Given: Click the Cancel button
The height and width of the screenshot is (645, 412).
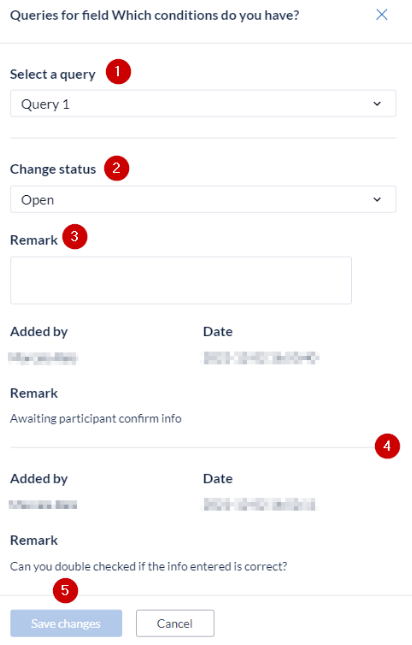Looking at the screenshot, I should pos(175,623).
